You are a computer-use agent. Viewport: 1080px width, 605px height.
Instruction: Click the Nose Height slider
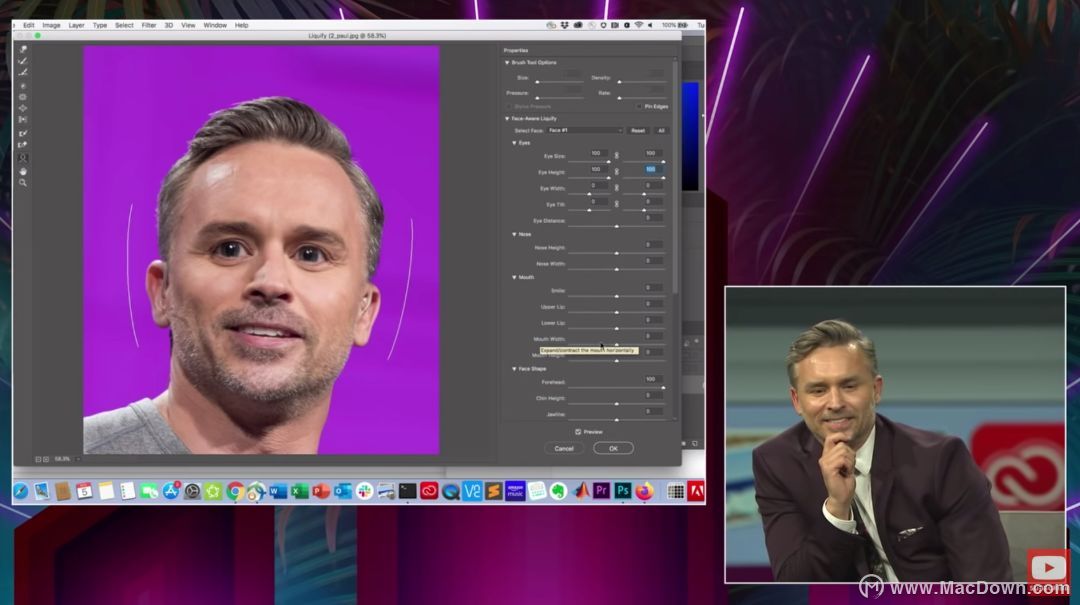pos(616,253)
